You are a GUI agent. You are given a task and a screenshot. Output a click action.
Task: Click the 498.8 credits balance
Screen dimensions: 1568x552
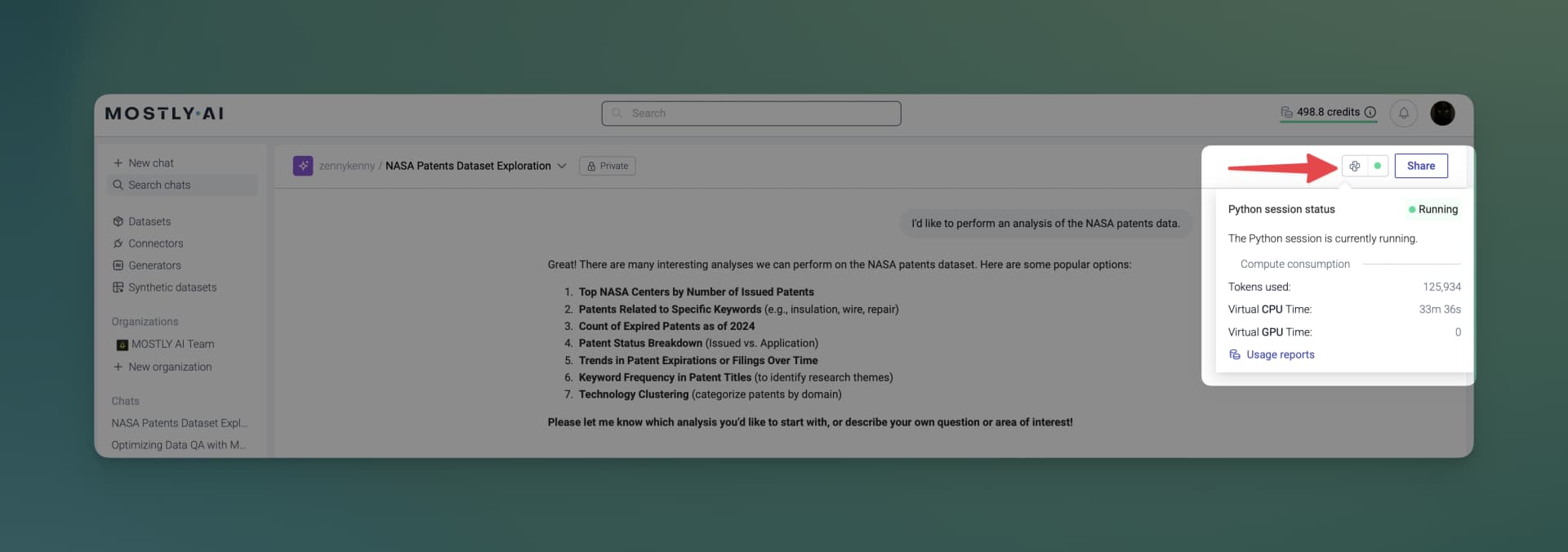click(1327, 113)
